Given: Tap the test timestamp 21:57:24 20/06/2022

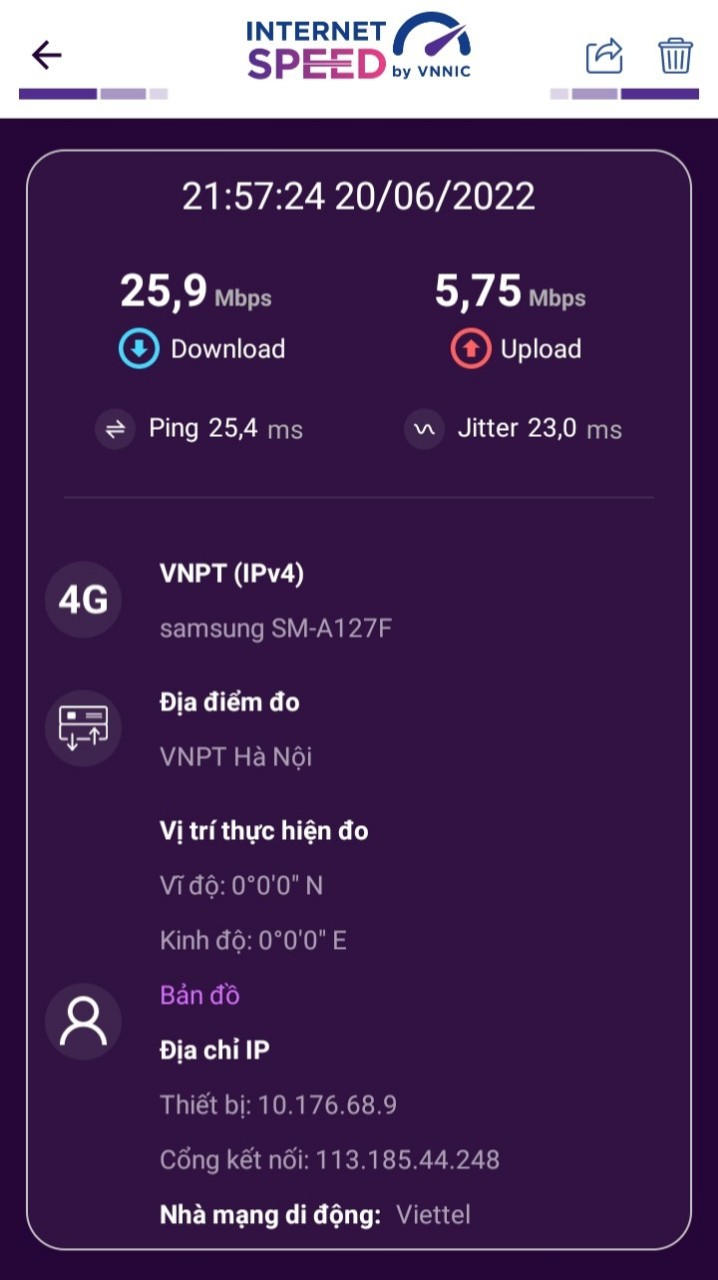Looking at the screenshot, I should coord(358,196).
